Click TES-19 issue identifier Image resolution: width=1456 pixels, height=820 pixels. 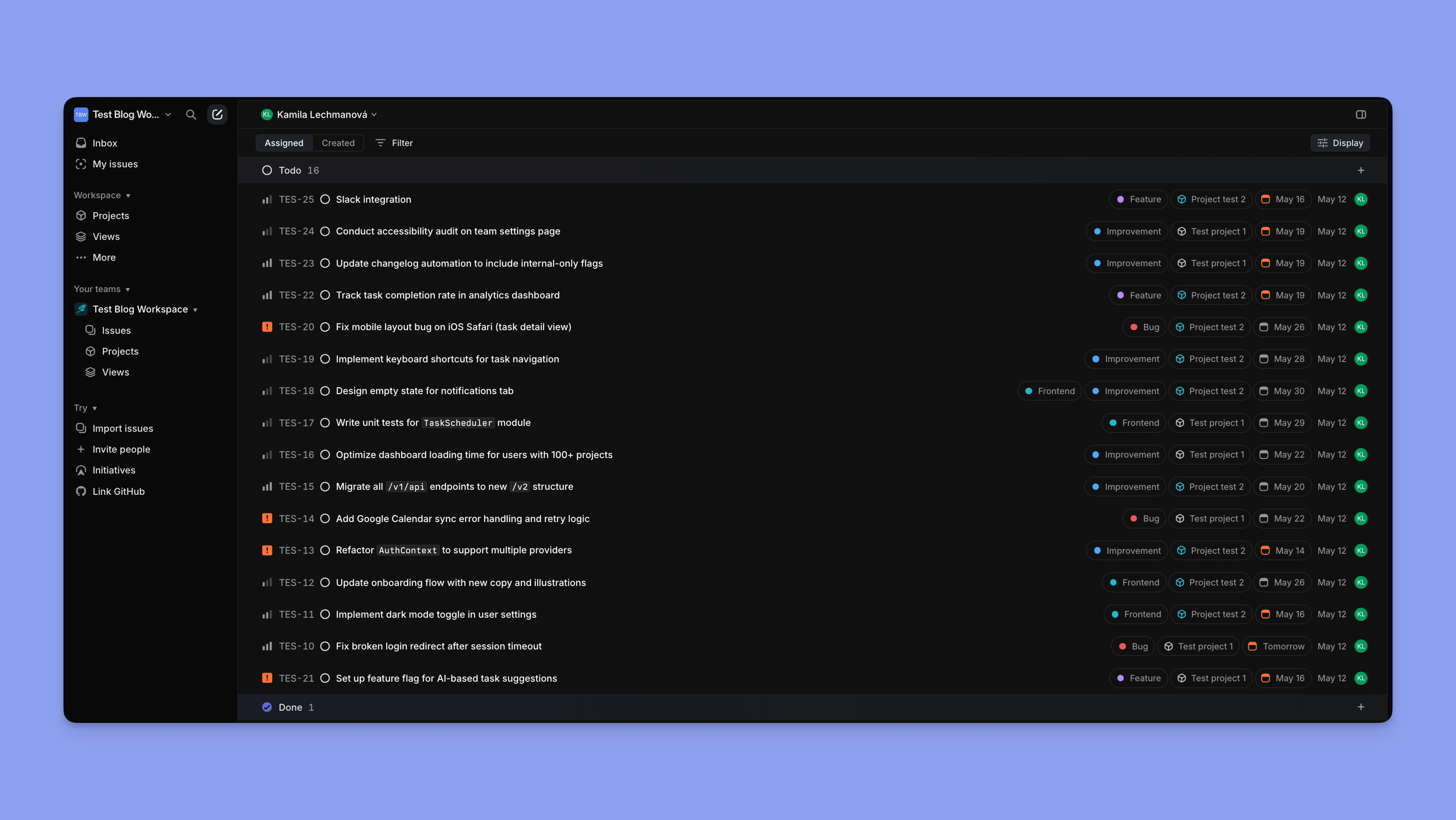(x=296, y=359)
